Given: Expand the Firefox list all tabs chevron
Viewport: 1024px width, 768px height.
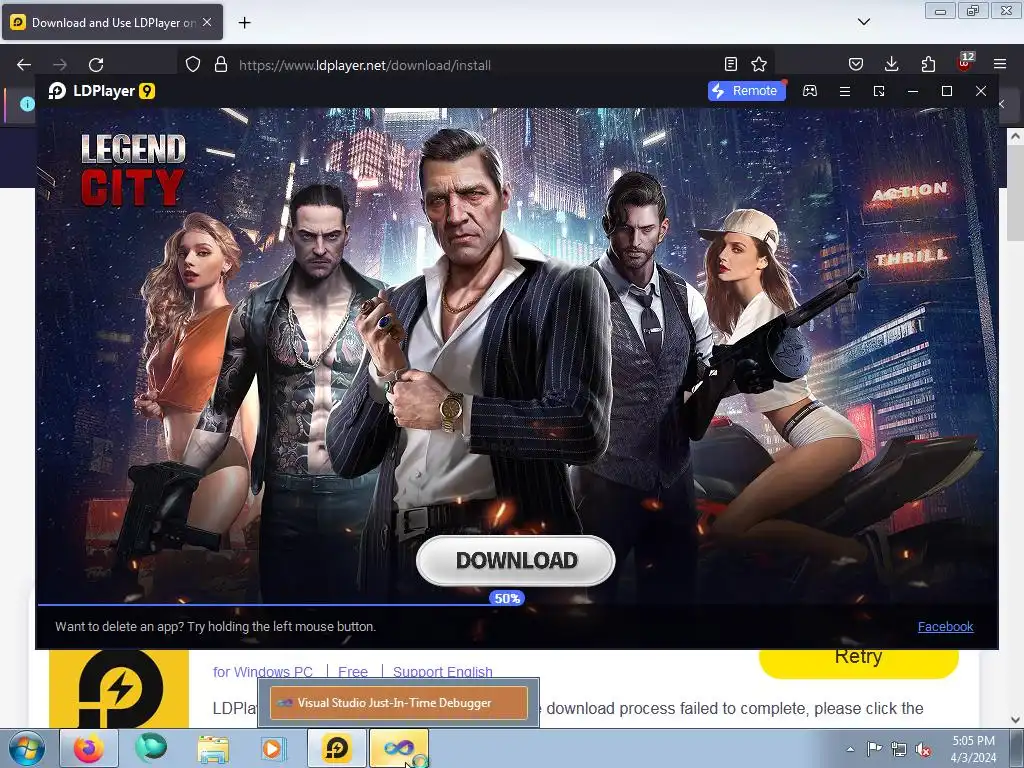Looking at the screenshot, I should (x=864, y=22).
